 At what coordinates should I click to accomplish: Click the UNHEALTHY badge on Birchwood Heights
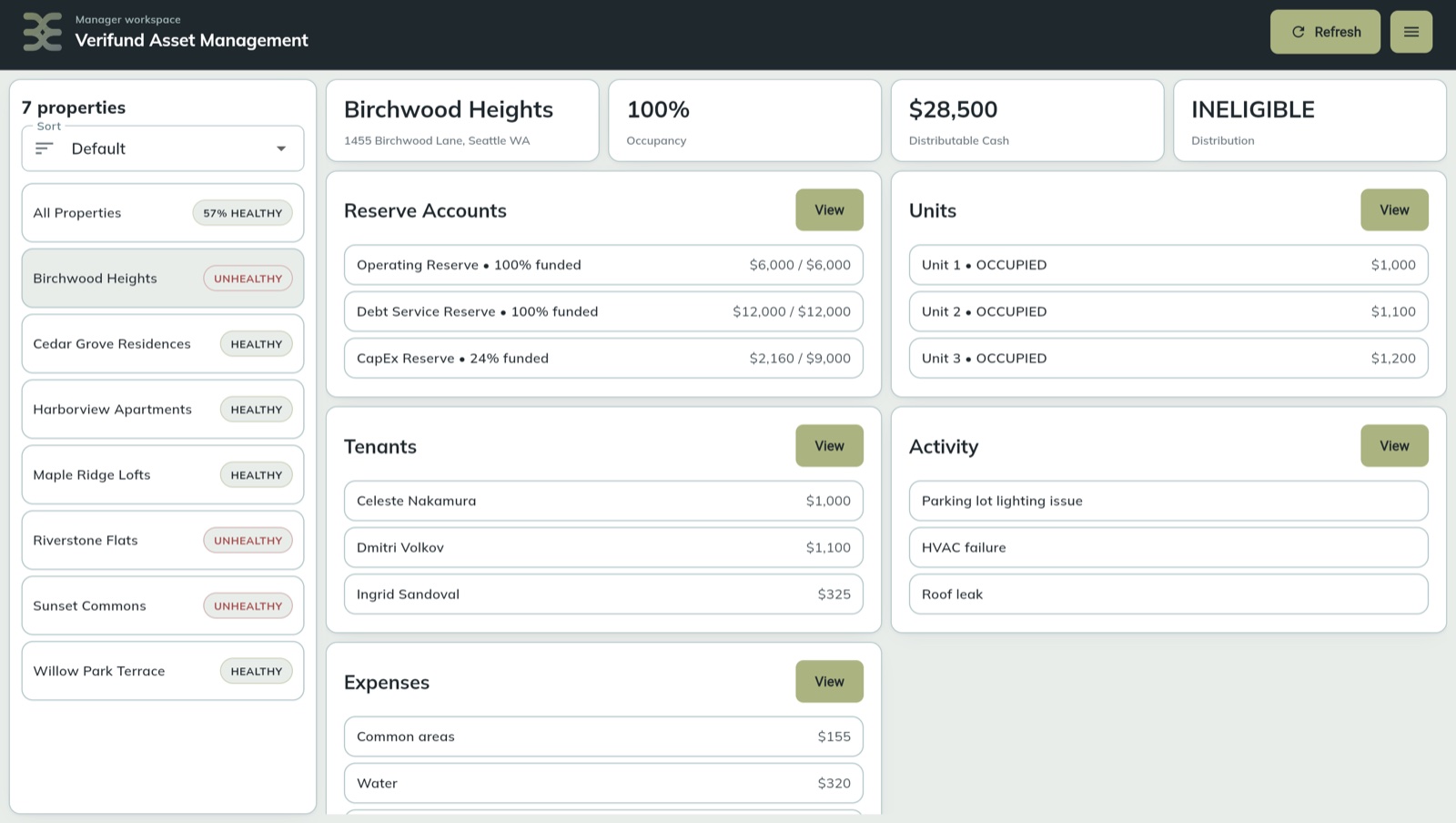(x=248, y=279)
